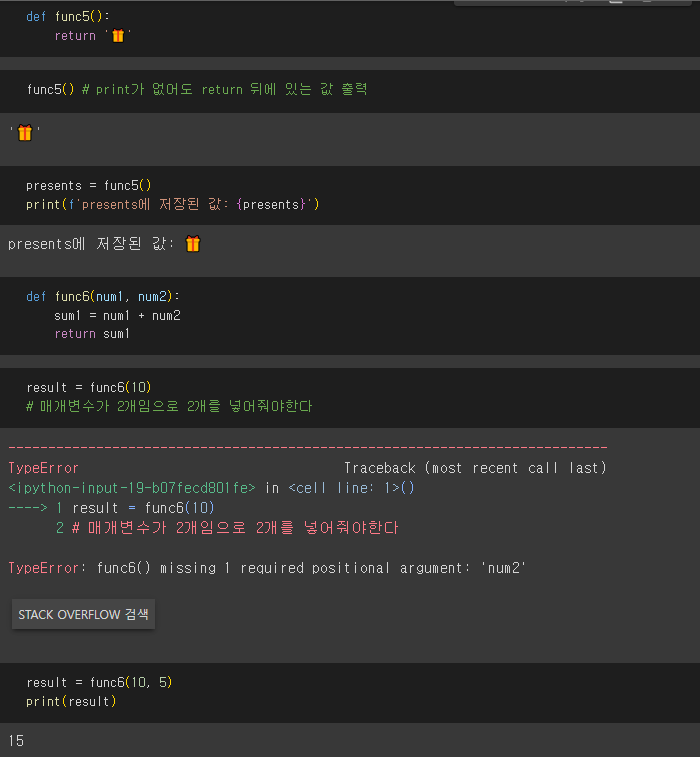The width and height of the screenshot is (700, 757).
Task: Click the 'presents = func5()' code line
Action: [x=89, y=185]
